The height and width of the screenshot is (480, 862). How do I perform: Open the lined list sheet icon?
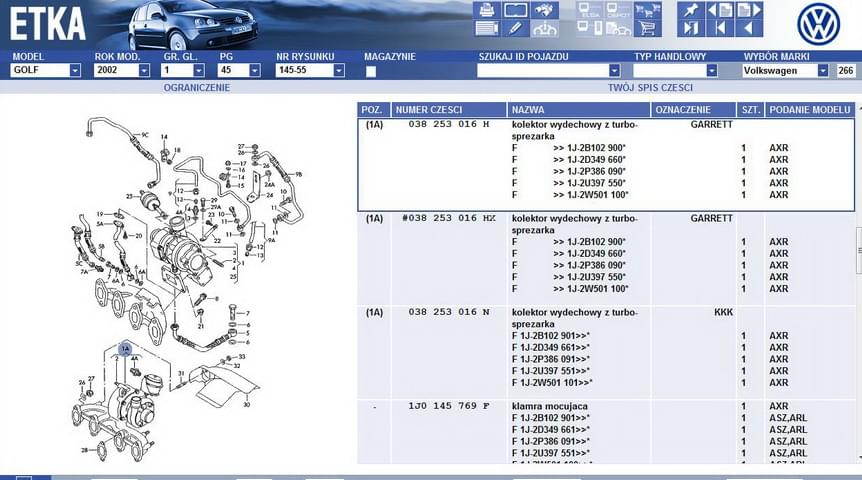[x=487, y=28]
